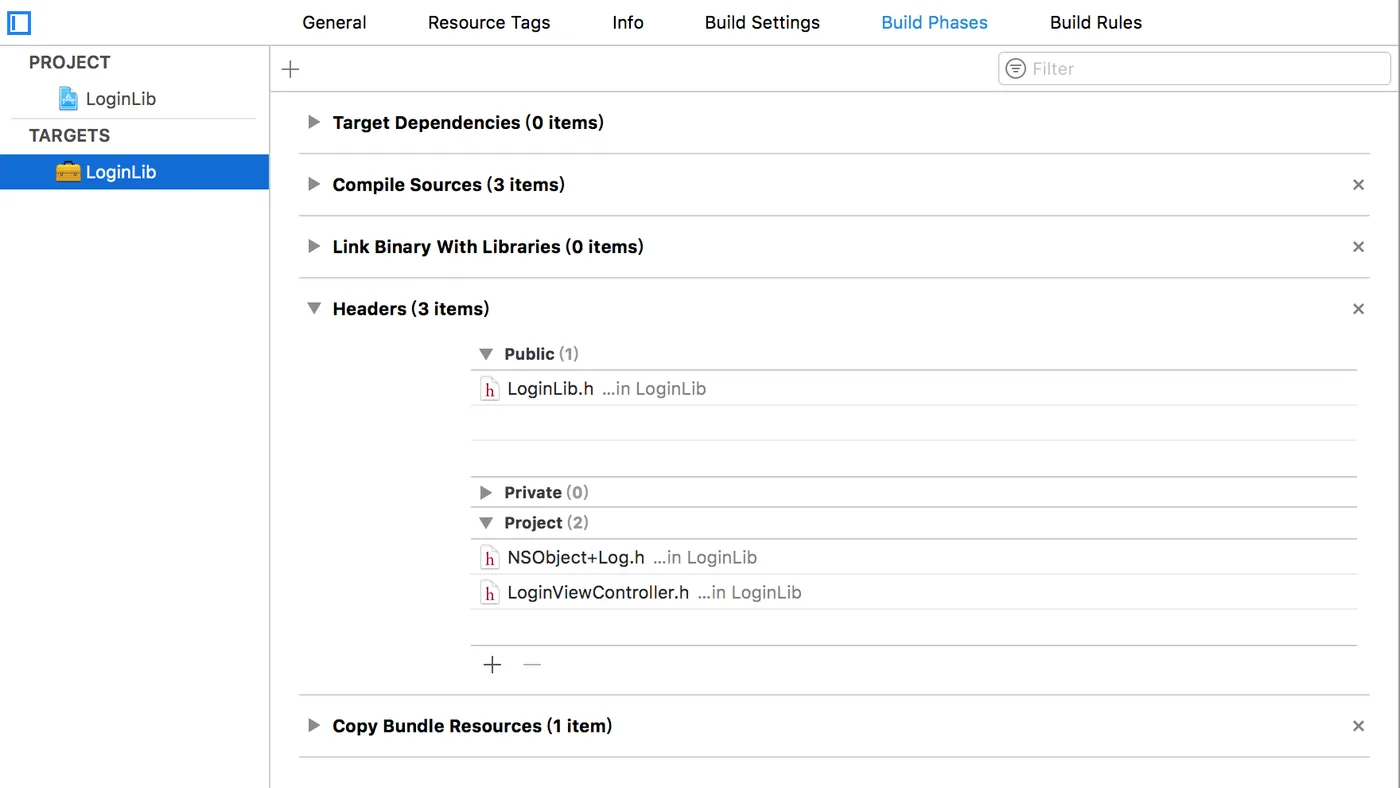Delete the Link Binary With Libraries phase

pyautogui.click(x=1358, y=247)
